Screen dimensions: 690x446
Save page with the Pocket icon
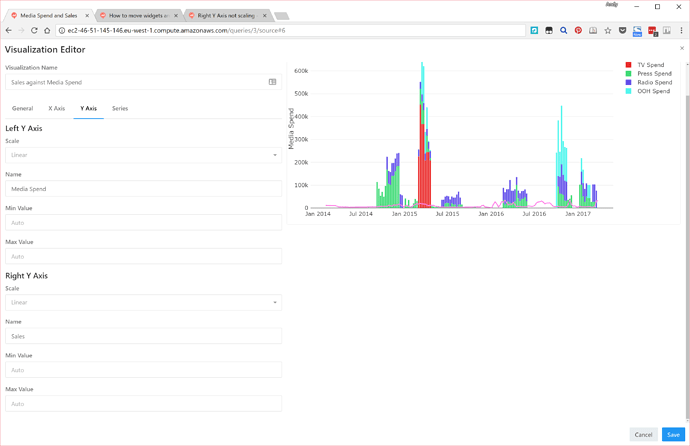click(x=622, y=30)
